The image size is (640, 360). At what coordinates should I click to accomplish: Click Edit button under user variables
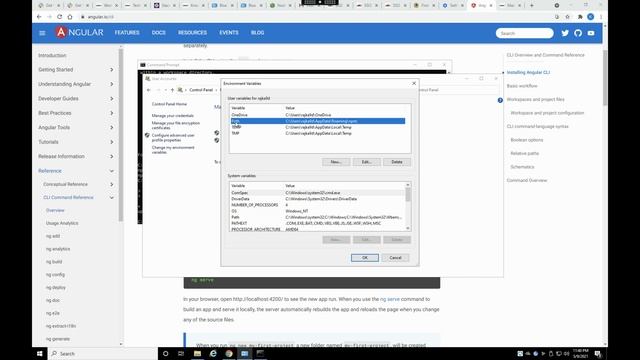coord(367,162)
